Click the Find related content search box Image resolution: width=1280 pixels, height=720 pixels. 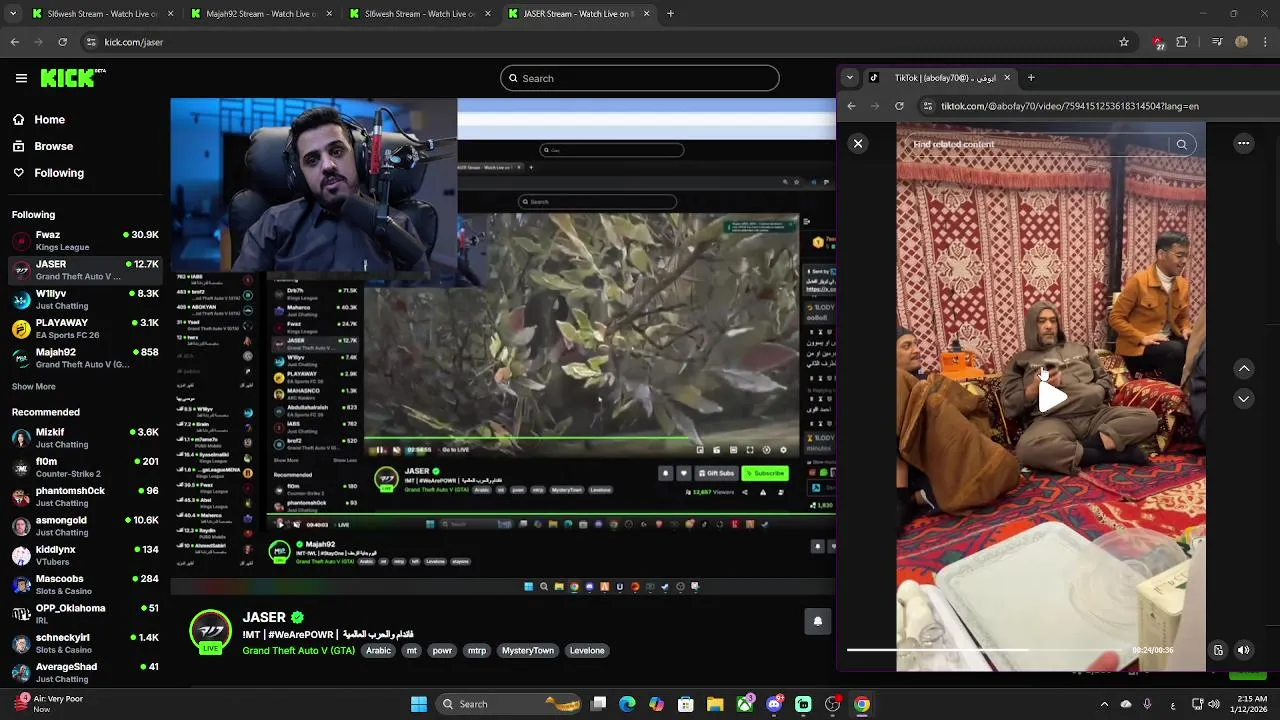point(1038,144)
